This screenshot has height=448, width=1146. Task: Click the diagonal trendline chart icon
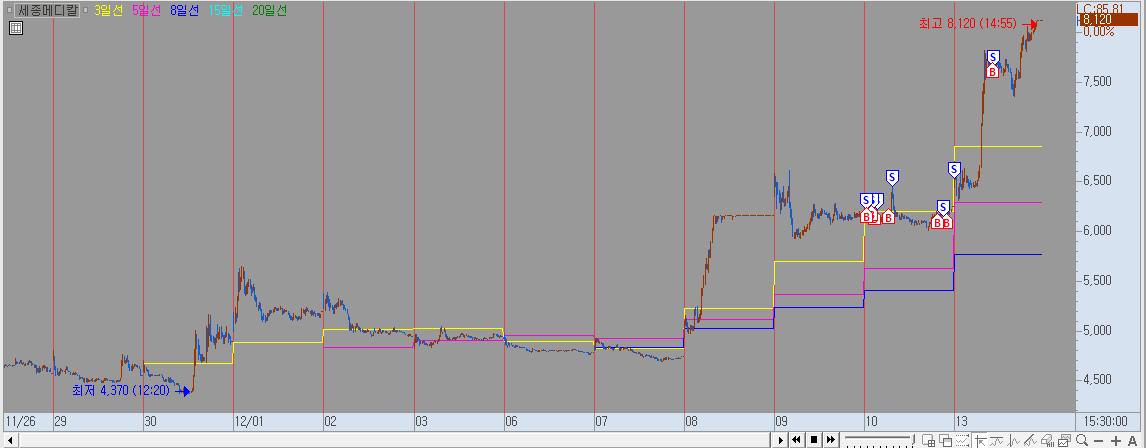(1030, 440)
